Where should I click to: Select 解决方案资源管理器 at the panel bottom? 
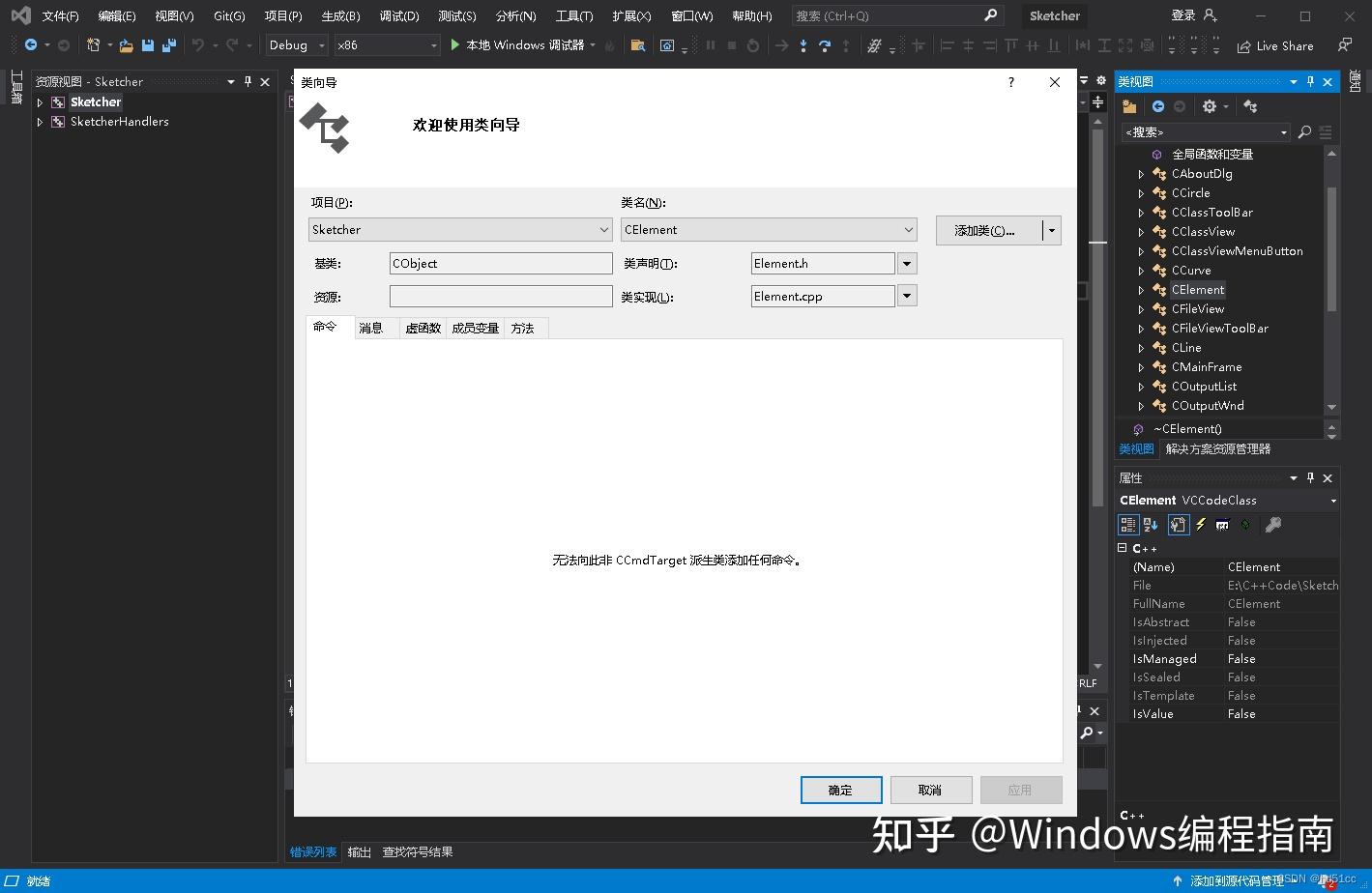pos(1217,448)
